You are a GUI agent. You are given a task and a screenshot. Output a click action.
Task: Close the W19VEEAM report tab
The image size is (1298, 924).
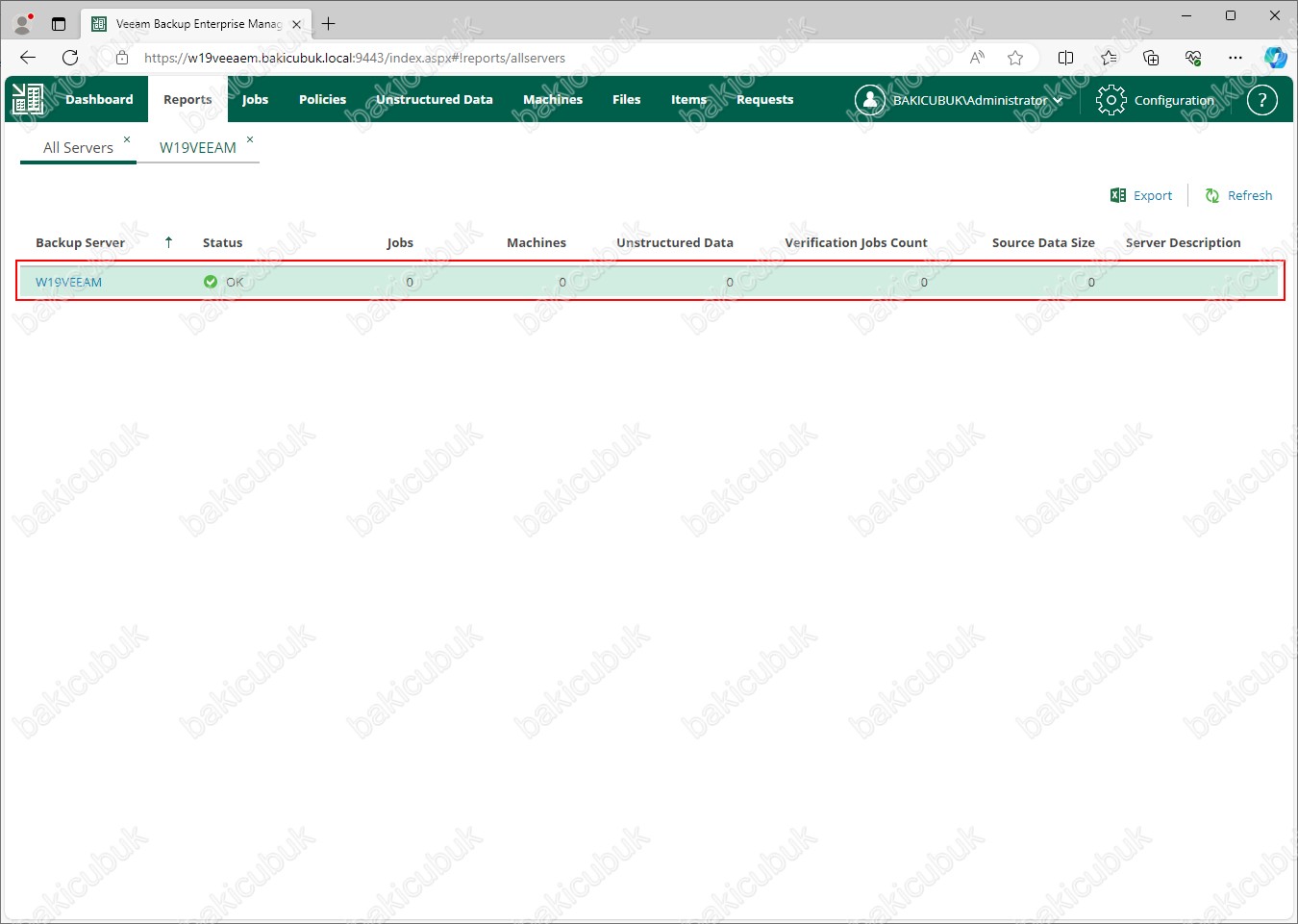[x=250, y=139]
